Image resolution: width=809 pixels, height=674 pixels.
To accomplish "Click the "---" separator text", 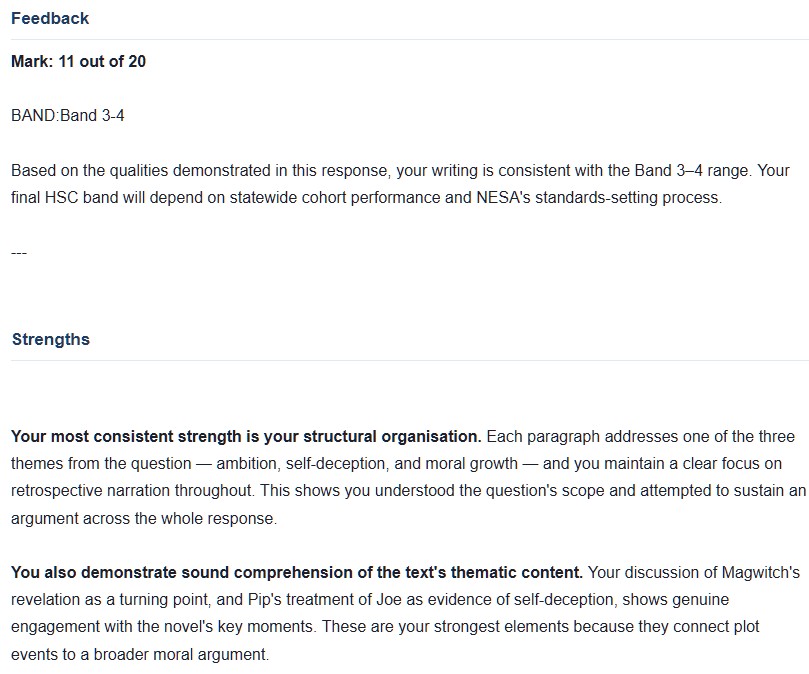I will click(19, 253).
